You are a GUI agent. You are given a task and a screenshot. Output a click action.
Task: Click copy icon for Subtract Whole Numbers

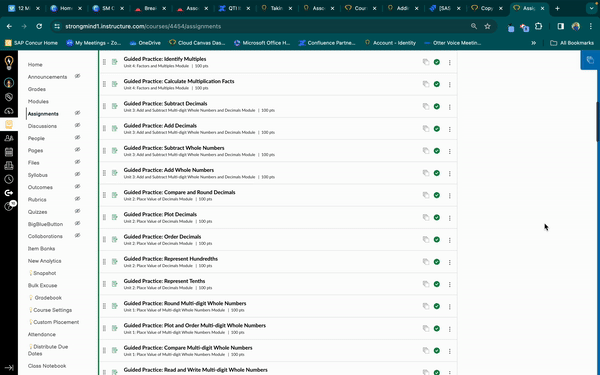pyautogui.click(x=426, y=151)
